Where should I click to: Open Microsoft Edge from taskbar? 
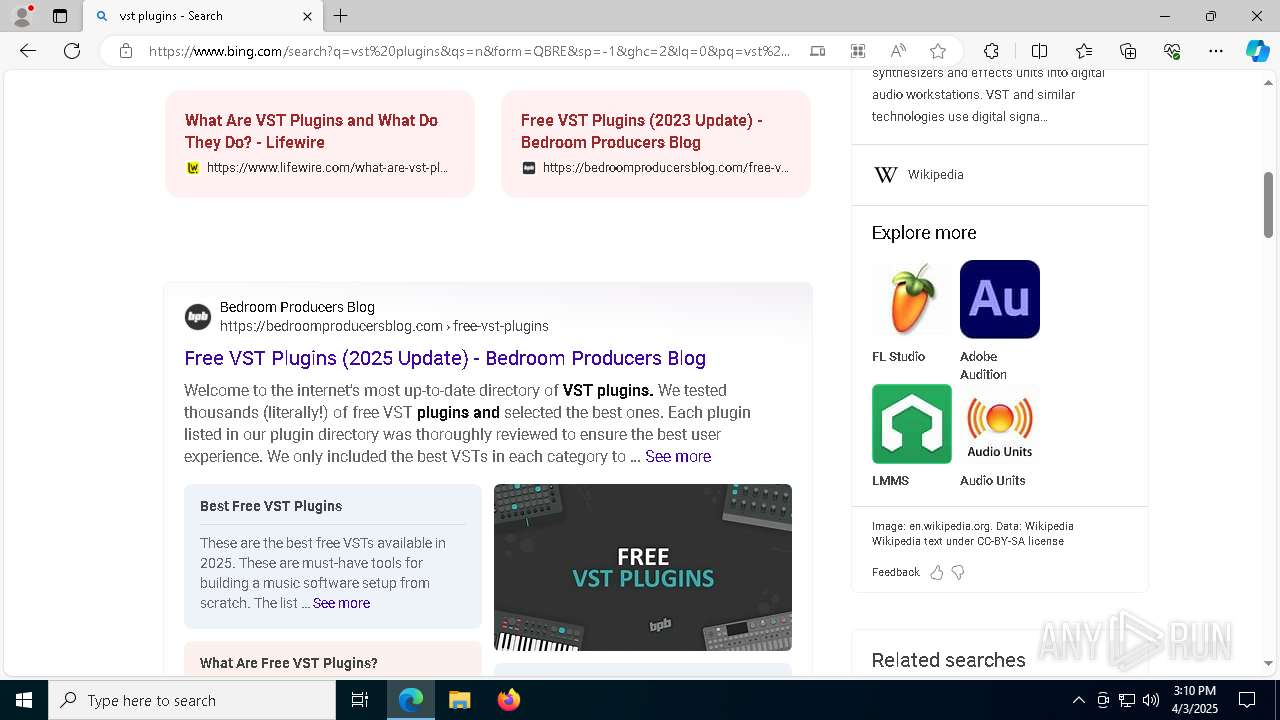pyautogui.click(x=411, y=700)
